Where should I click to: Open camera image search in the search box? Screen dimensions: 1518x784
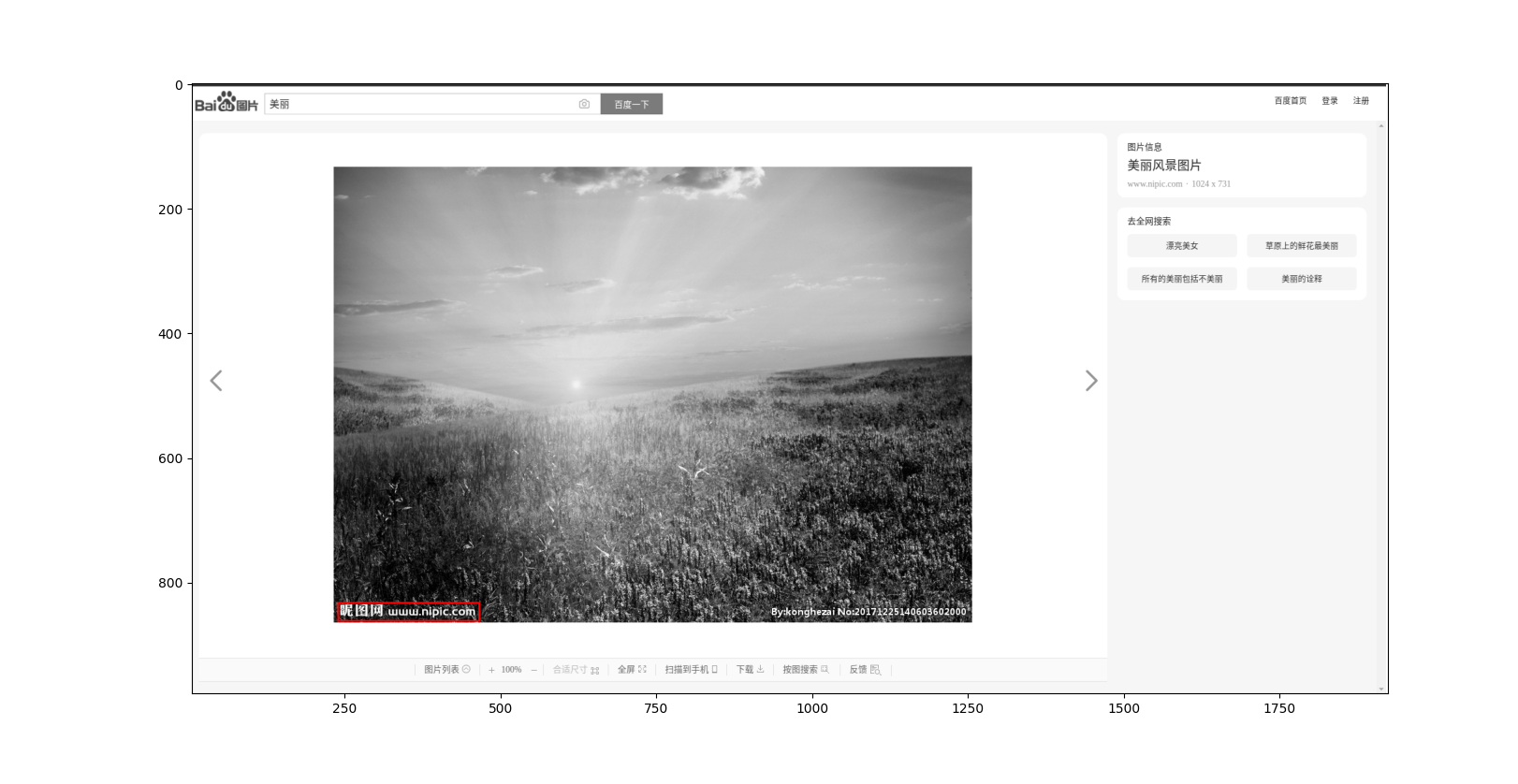(x=584, y=104)
